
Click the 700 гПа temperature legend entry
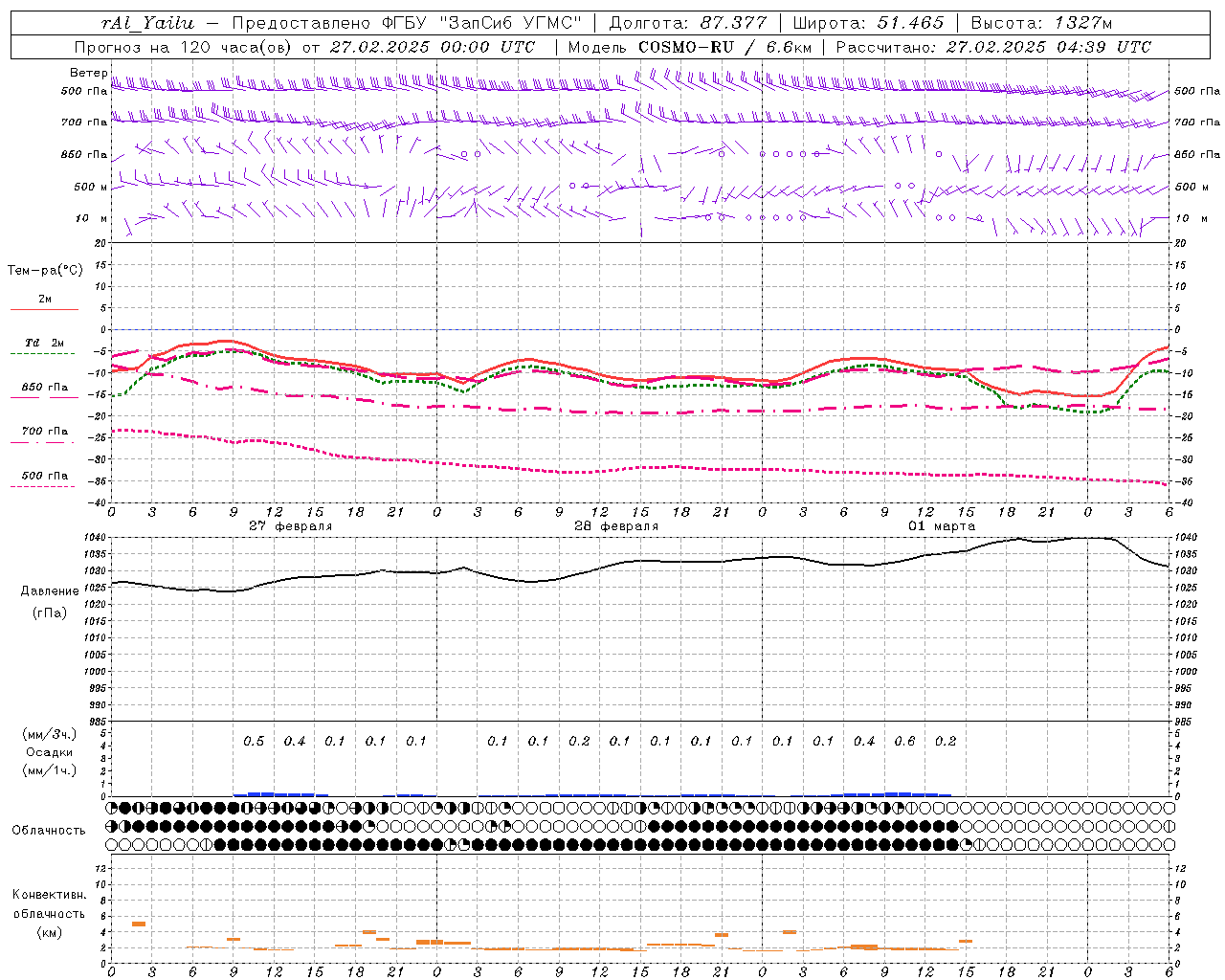click(x=44, y=431)
